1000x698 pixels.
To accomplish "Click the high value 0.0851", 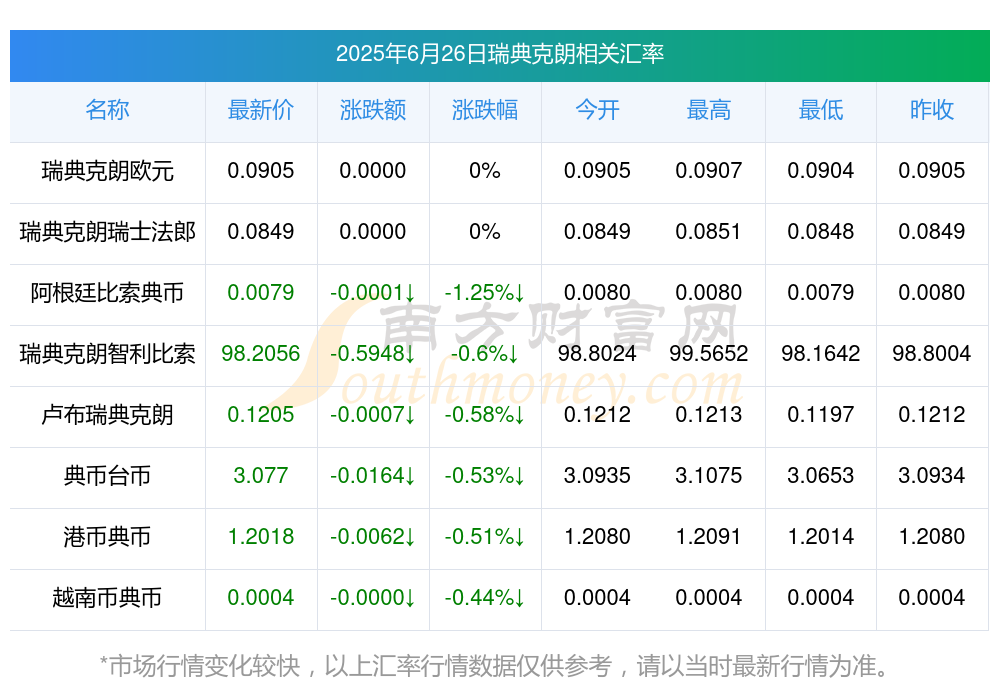I will 709,232.
